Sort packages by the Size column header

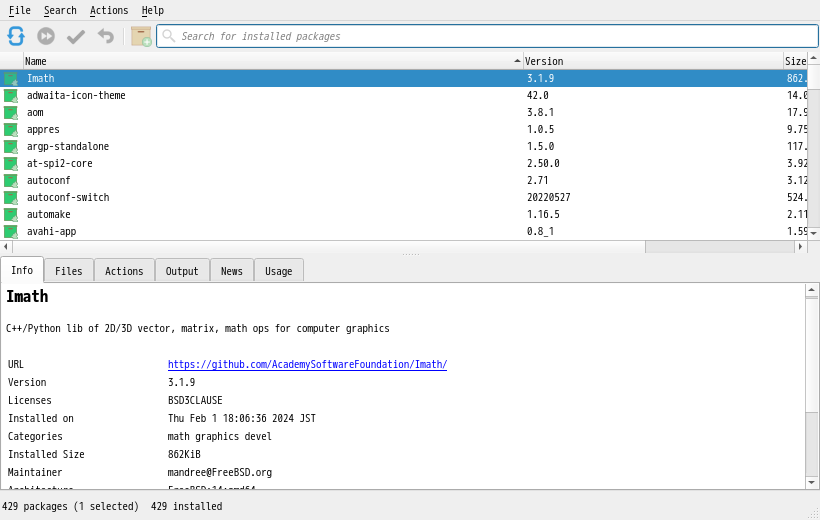[x=795, y=61]
